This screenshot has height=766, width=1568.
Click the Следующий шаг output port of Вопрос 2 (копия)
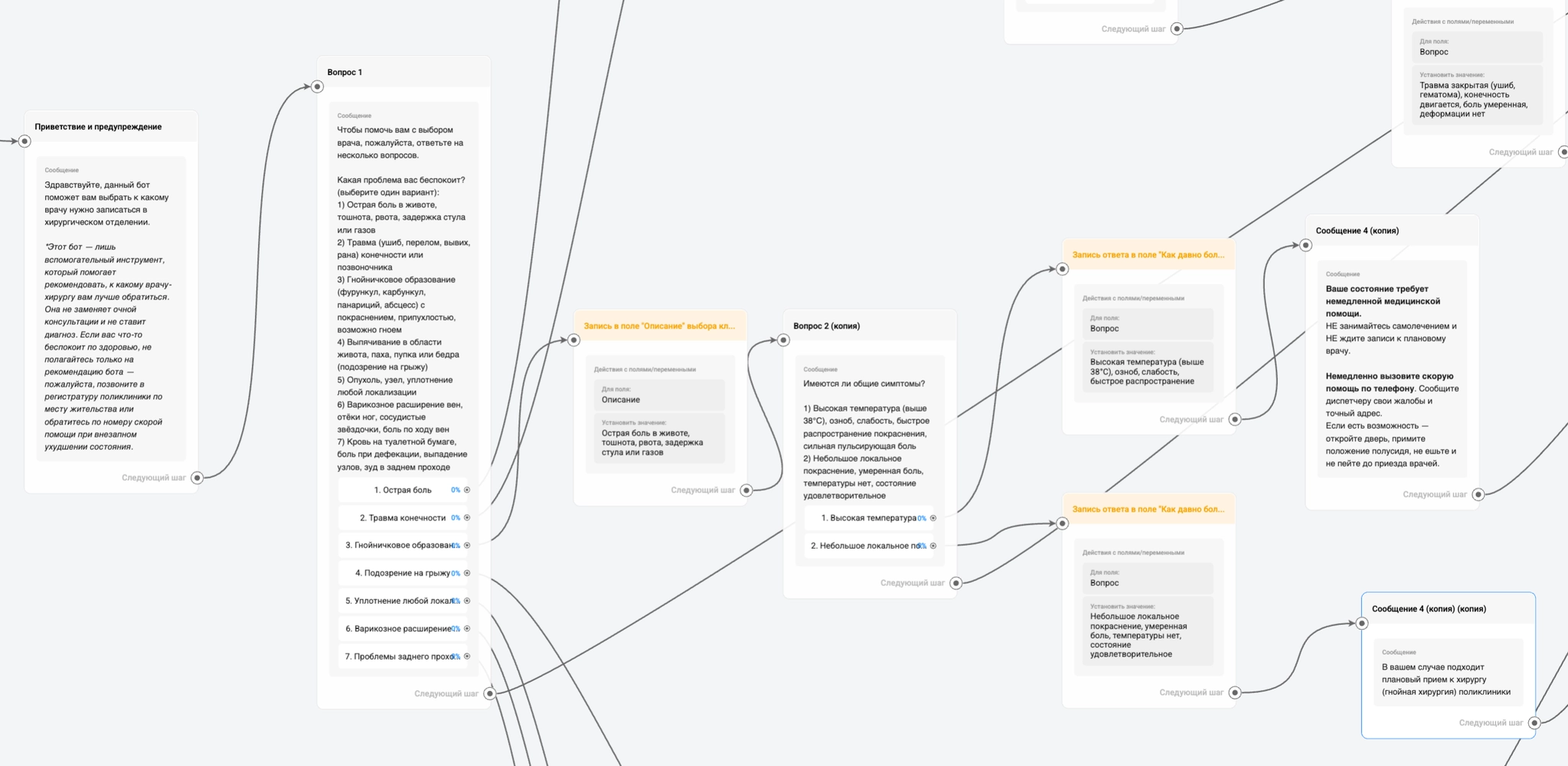[x=955, y=583]
